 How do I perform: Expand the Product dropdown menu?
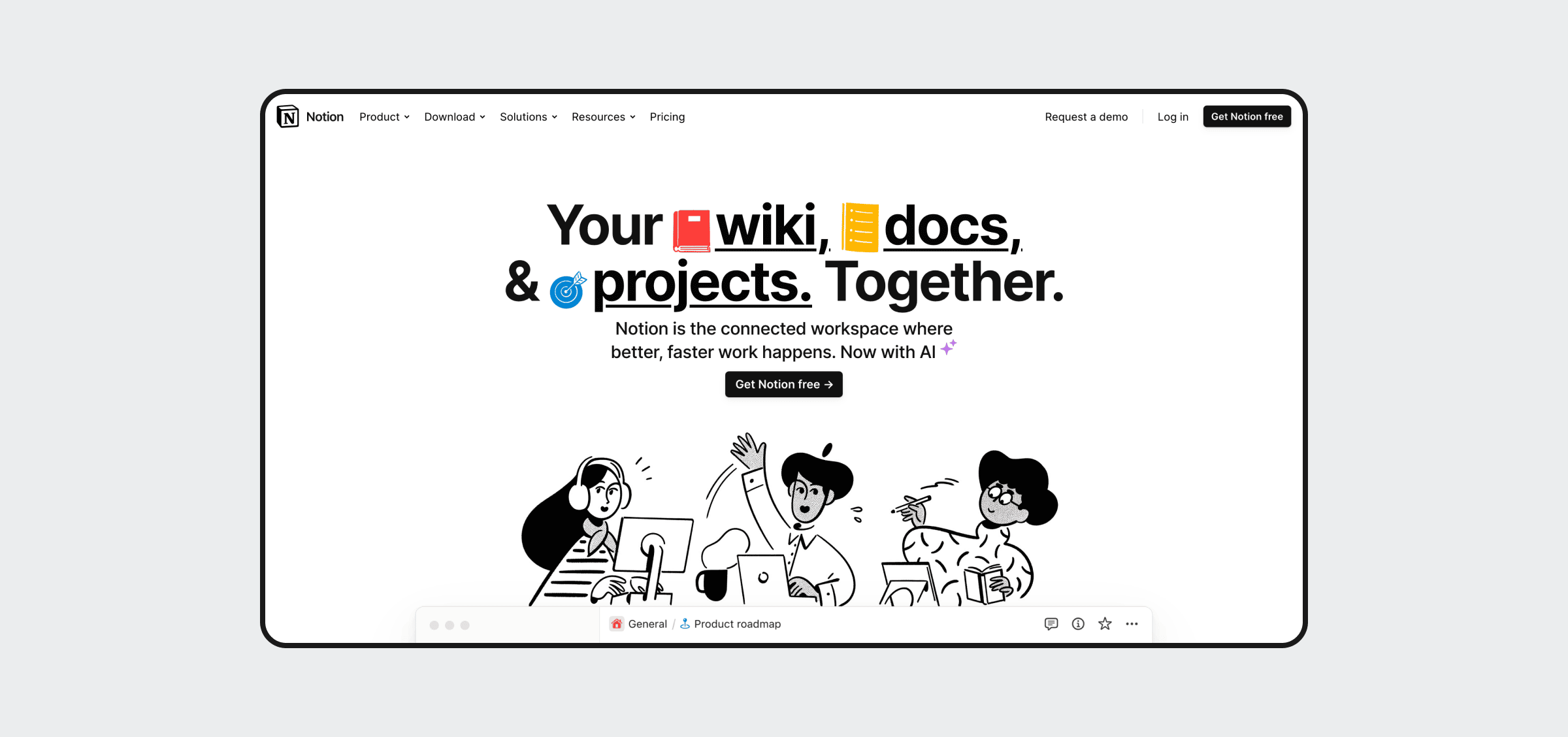point(384,117)
